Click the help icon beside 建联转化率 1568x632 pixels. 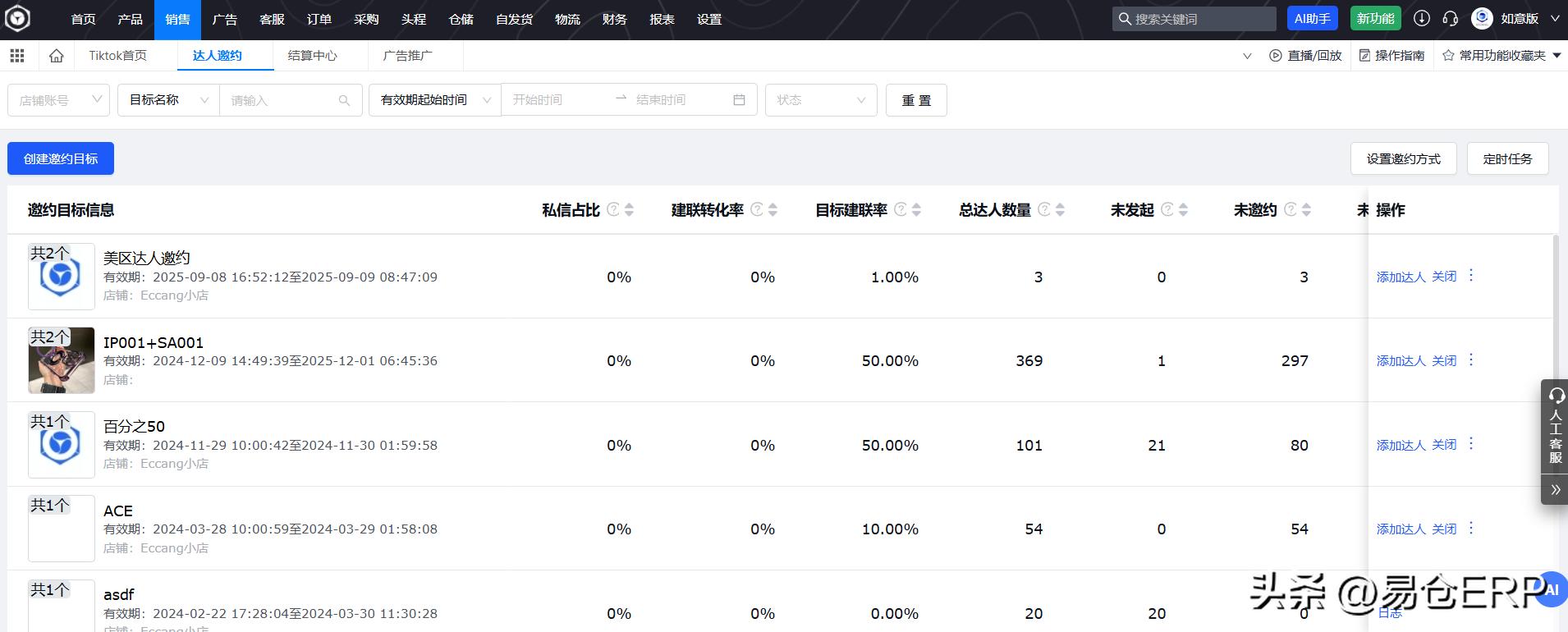pos(757,209)
